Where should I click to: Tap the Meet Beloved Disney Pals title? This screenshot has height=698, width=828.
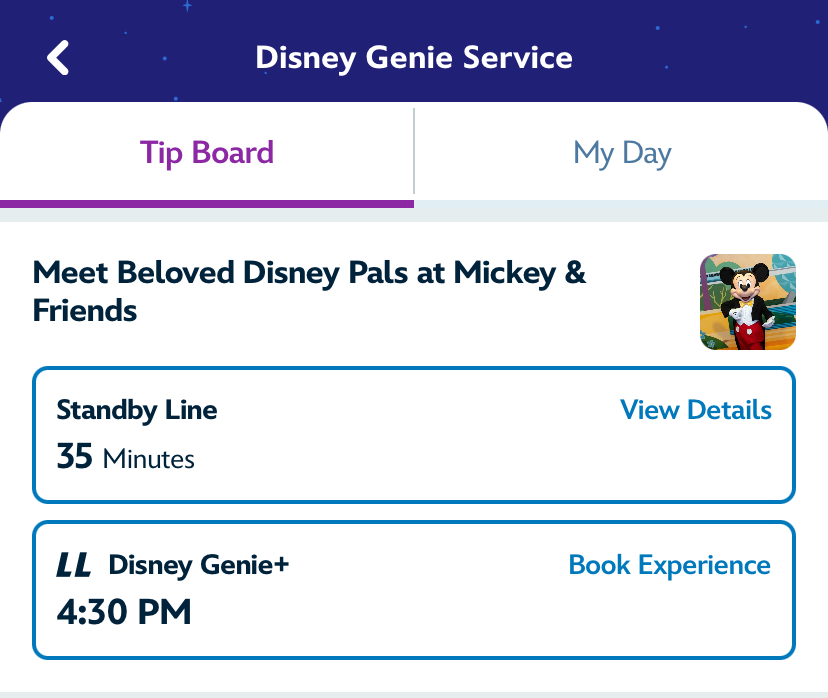click(310, 290)
